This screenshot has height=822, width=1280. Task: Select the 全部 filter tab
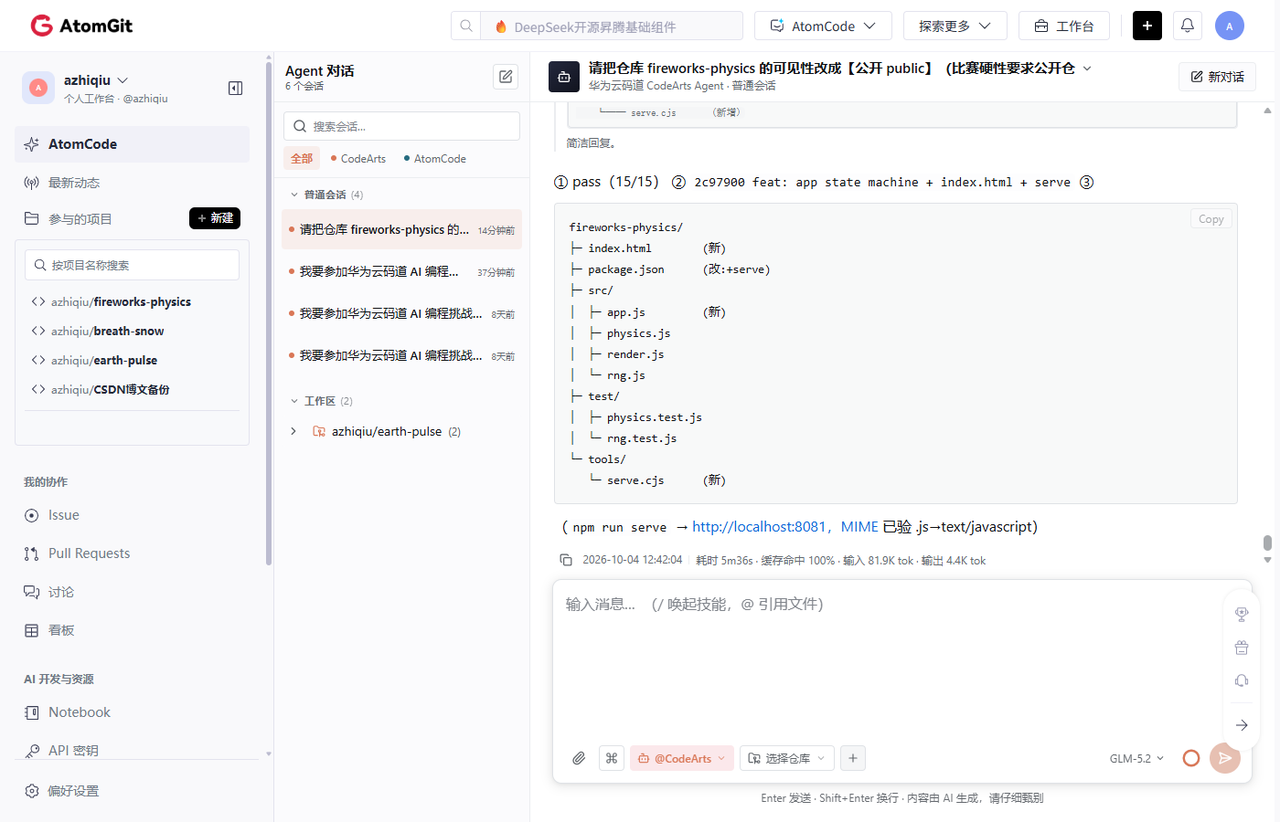point(302,158)
